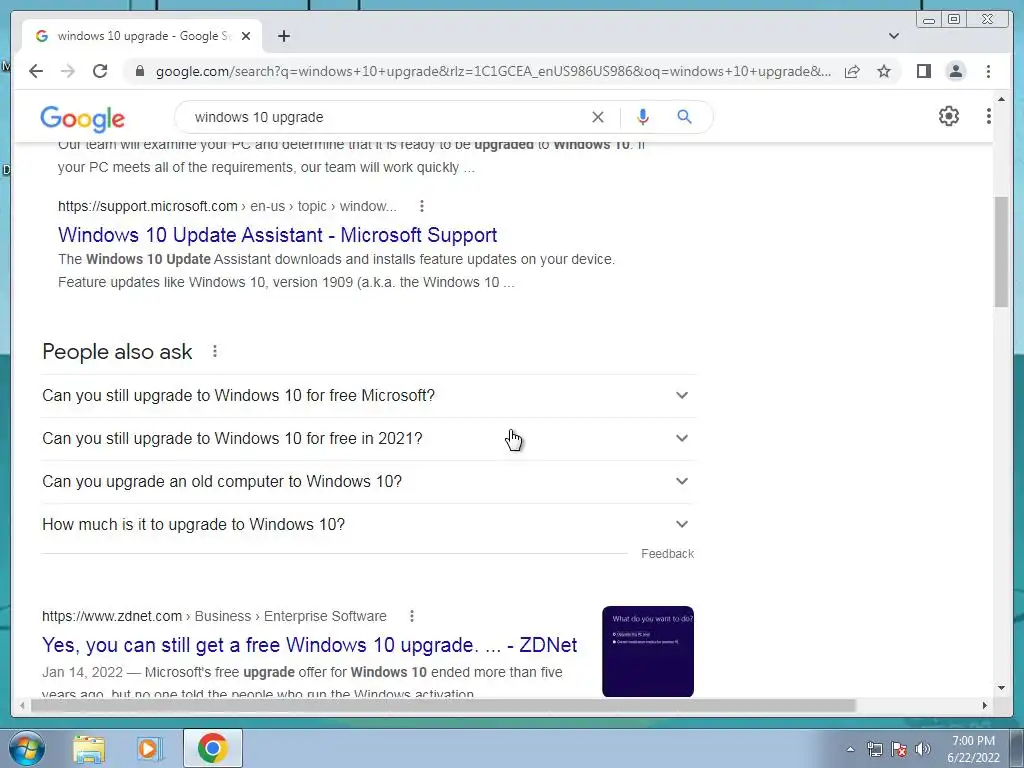Select the windows 10 upgrade browser tab
1024x768 pixels.
(x=142, y=36)
